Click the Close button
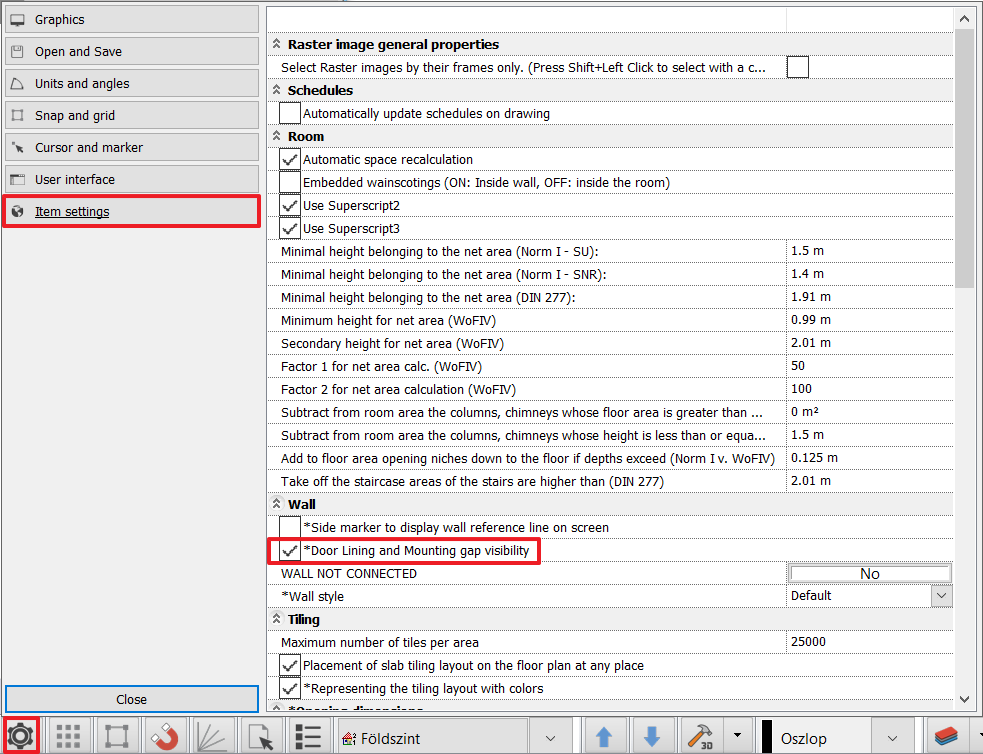Viewport: 983px width, 754px height. coord(131,699)
